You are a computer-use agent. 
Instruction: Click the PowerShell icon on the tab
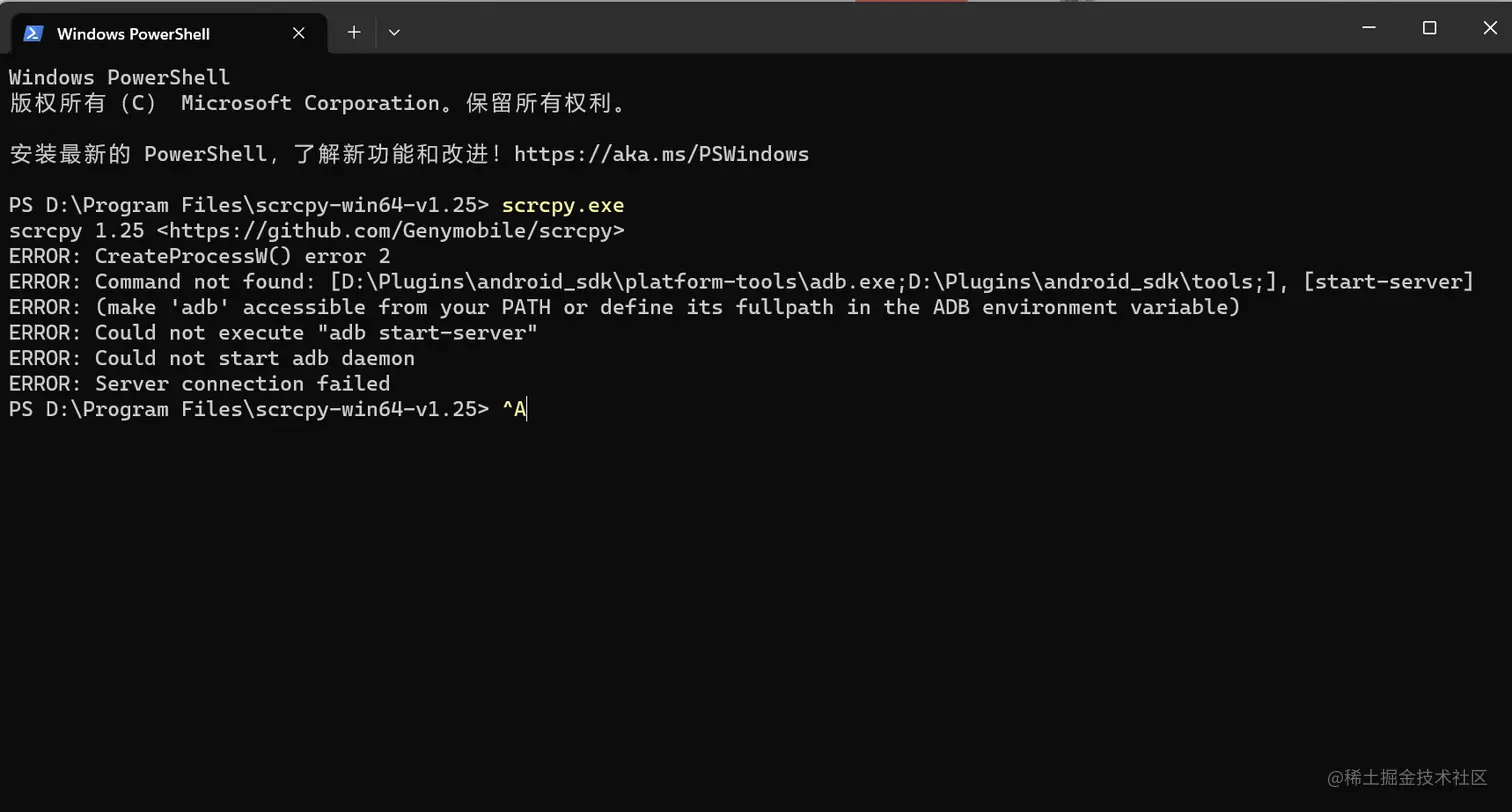33,33
